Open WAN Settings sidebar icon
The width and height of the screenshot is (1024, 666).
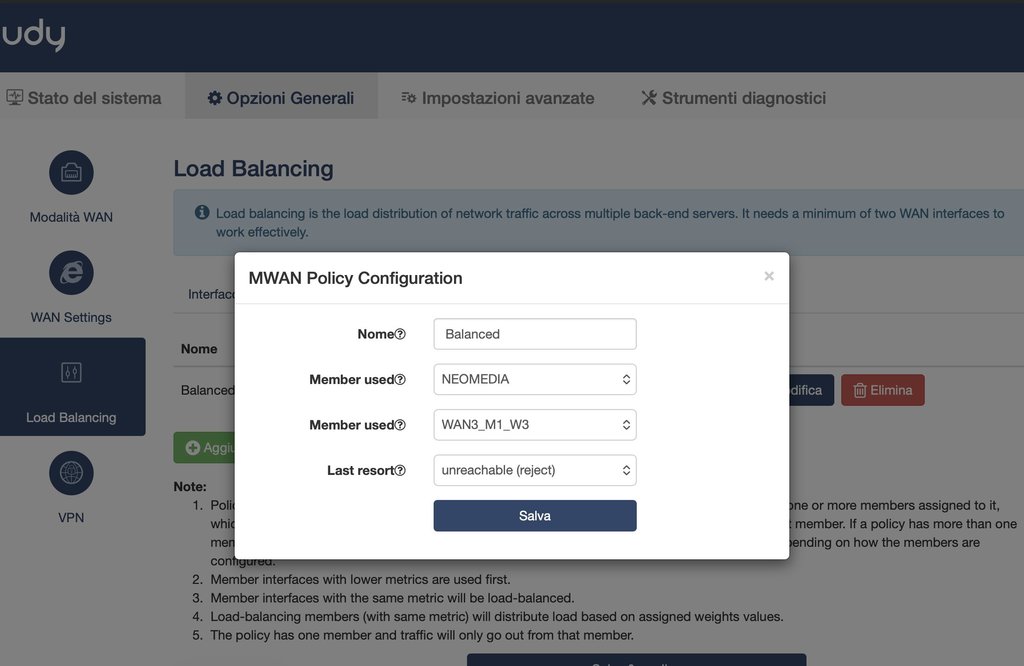click(71, 273)
